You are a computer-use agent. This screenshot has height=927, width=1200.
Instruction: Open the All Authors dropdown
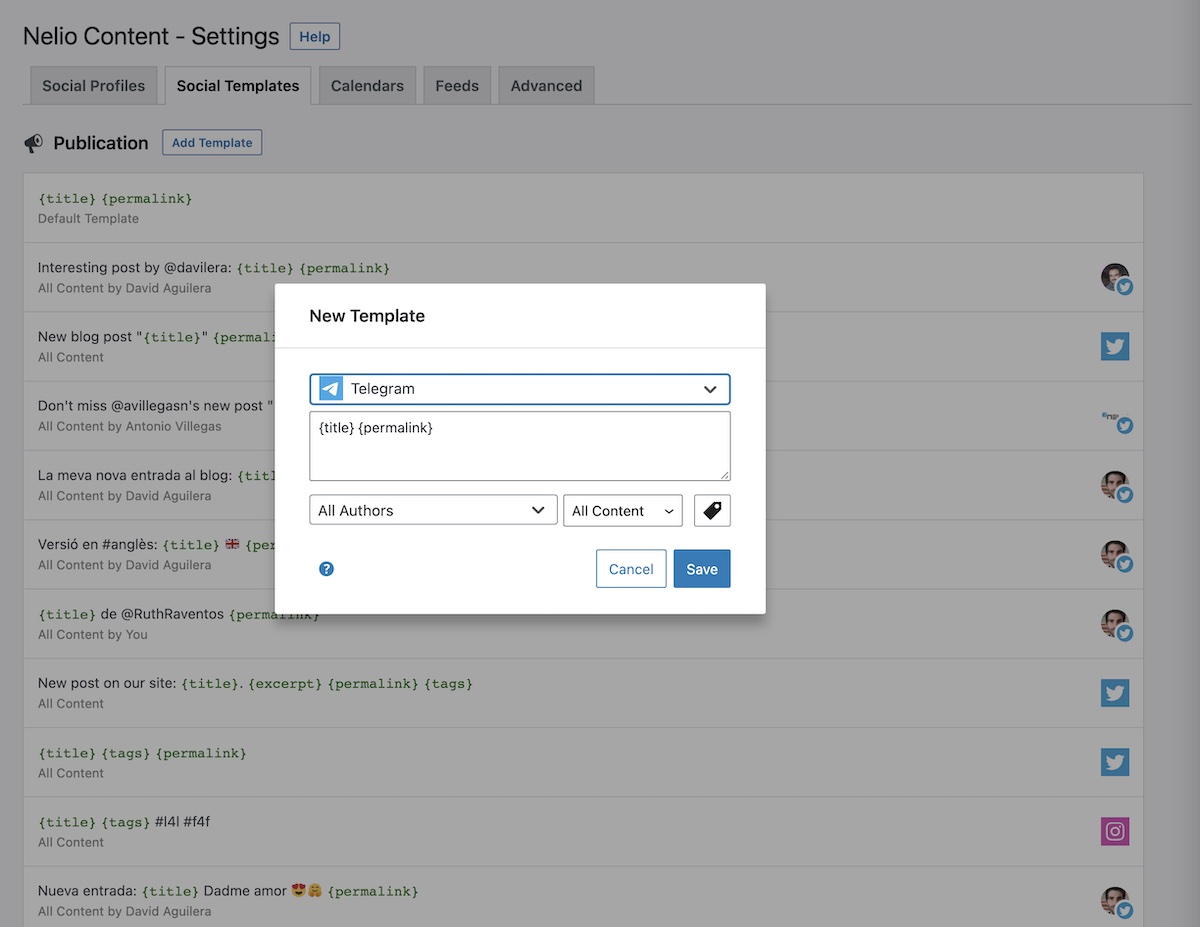(x=433, y=510)
